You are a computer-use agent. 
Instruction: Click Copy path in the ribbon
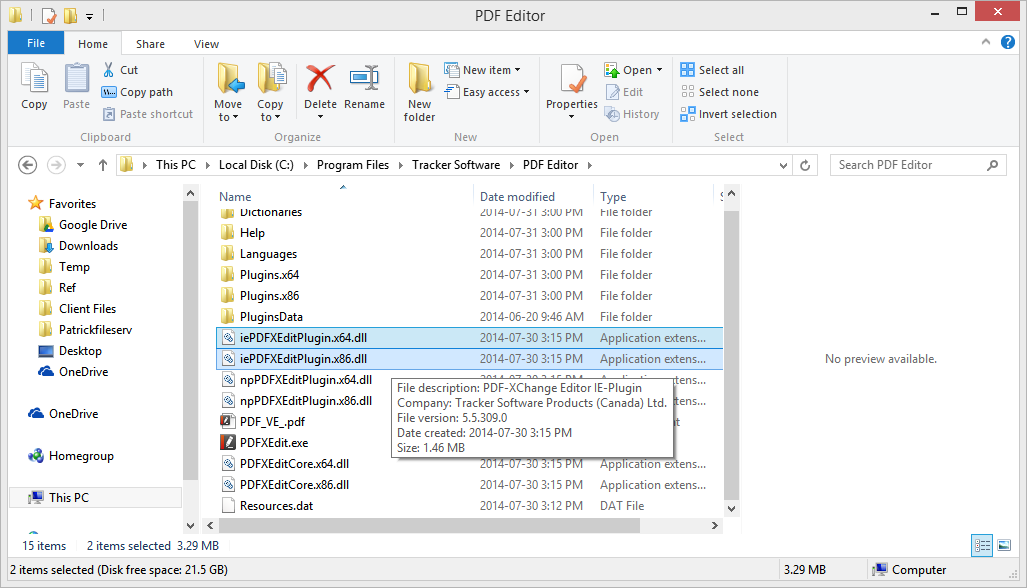coord(137,92)
